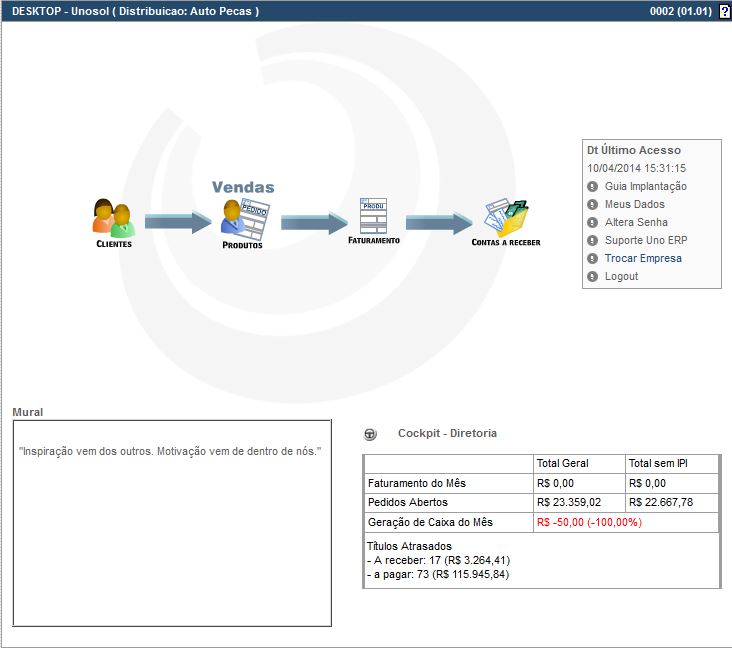Click the Faturamento do Mês row label
Viewport: 732px width, 648px height.
click(x=416, y=483)
